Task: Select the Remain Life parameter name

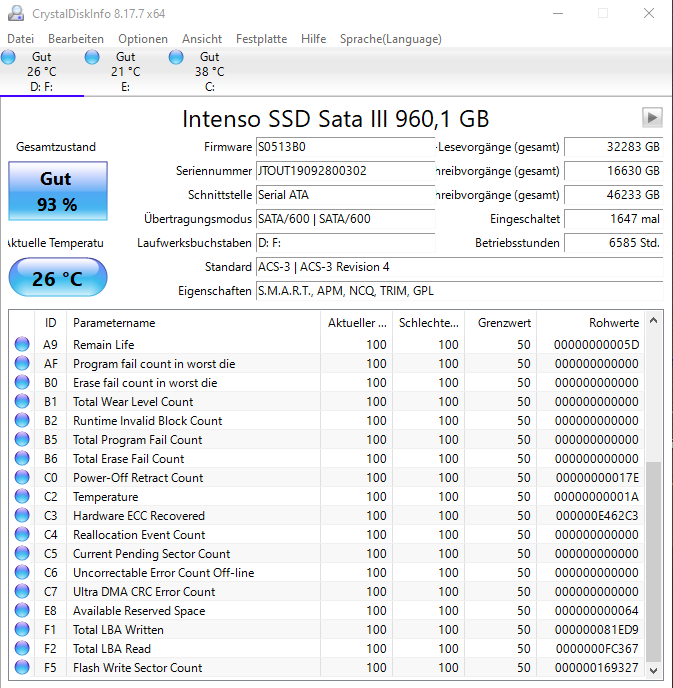Action: click(x=104, y=344)
